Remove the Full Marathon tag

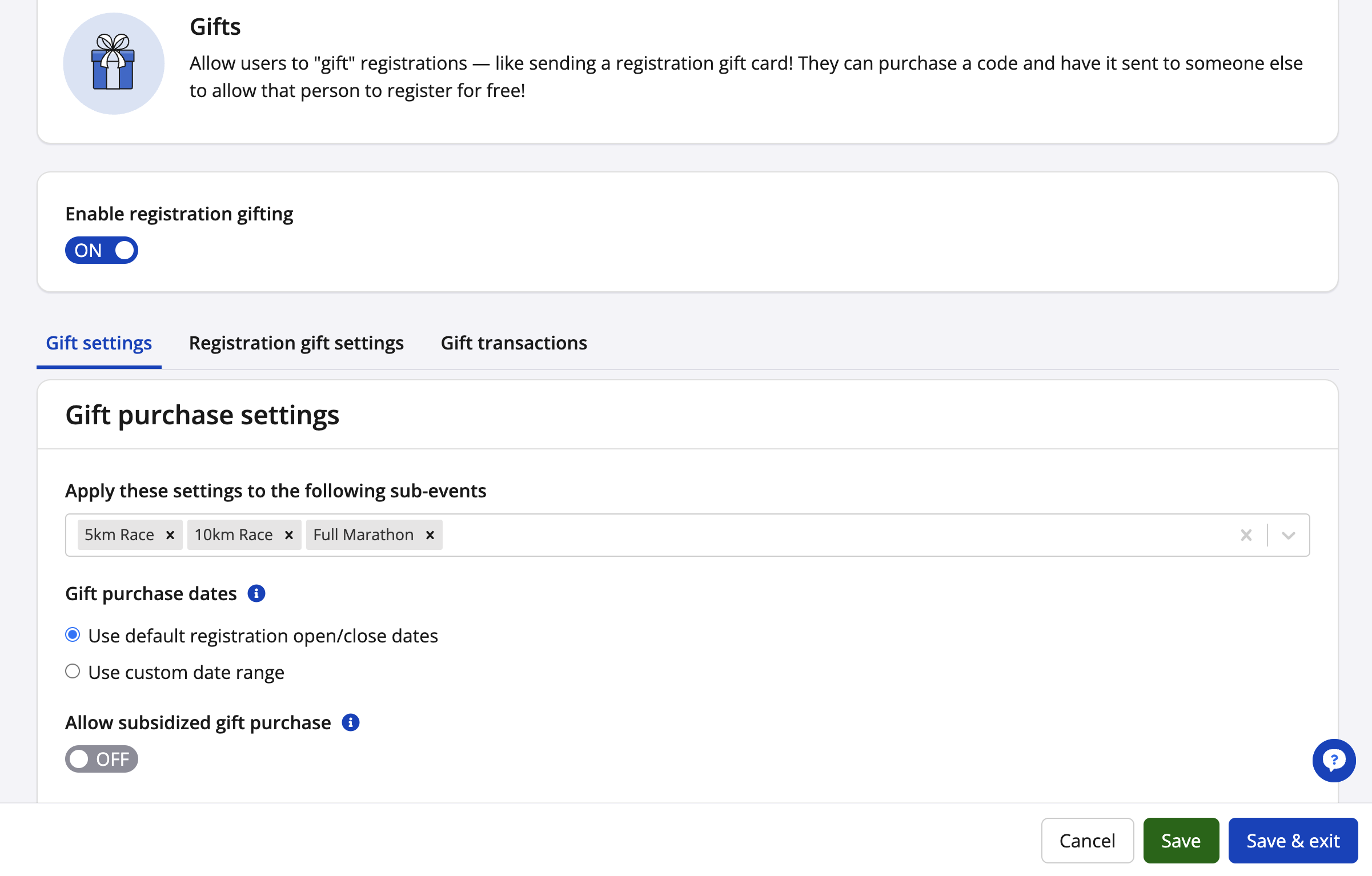430,535
